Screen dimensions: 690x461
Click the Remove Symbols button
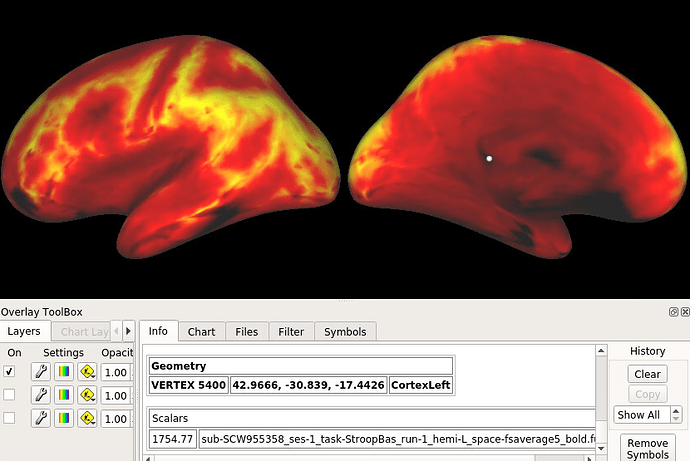click(647, 449)
